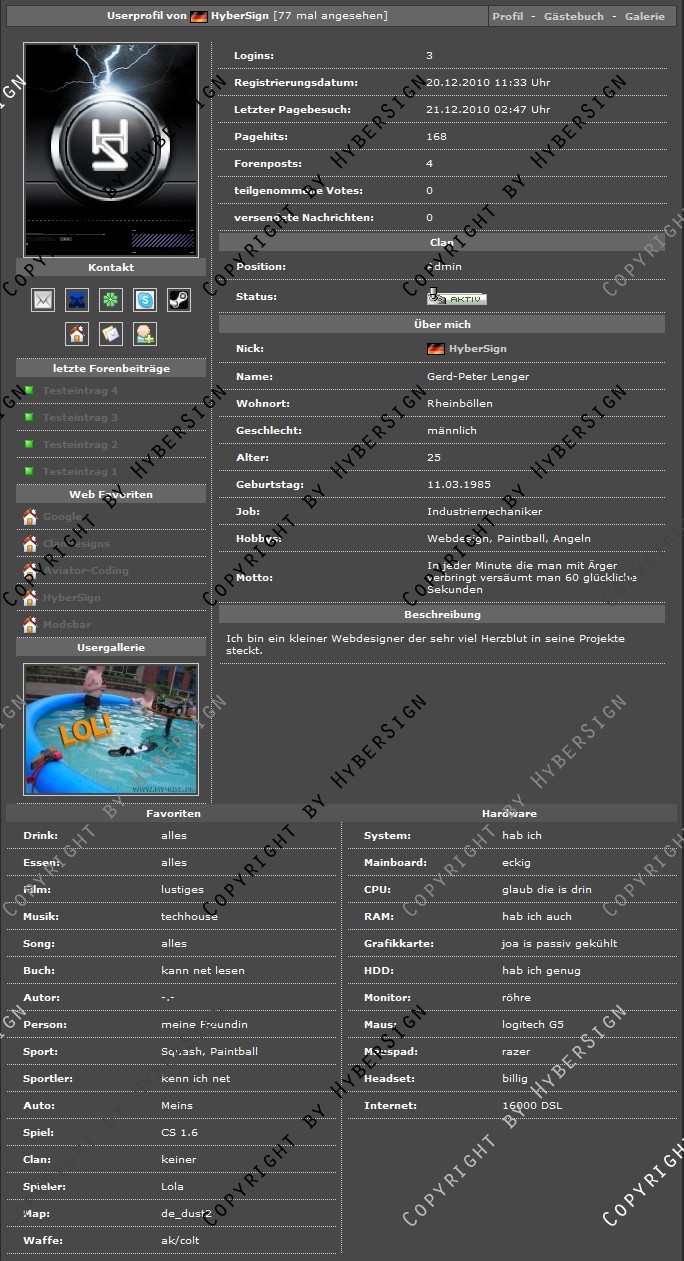Switch to the Profil tab
This screenshot has width=684, height=1261.
(x=508, y=17)
